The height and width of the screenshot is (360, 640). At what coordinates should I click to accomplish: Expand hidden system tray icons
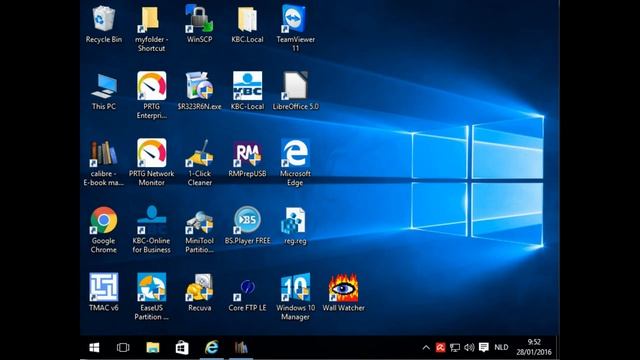[426, 347]
